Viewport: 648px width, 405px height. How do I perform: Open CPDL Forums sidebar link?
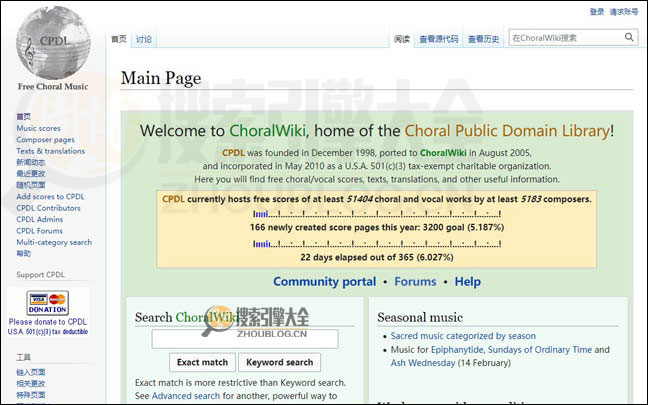(39, 231)
